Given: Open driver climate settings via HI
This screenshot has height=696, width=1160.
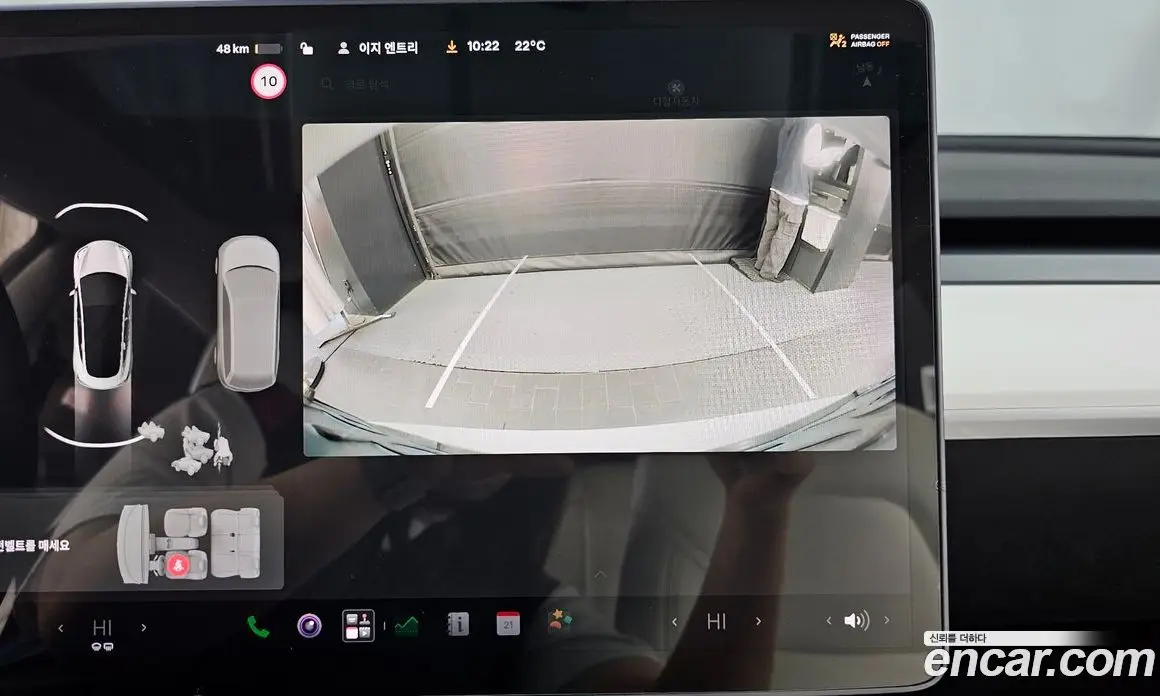Looking at the screenshot, I should 102,628.
